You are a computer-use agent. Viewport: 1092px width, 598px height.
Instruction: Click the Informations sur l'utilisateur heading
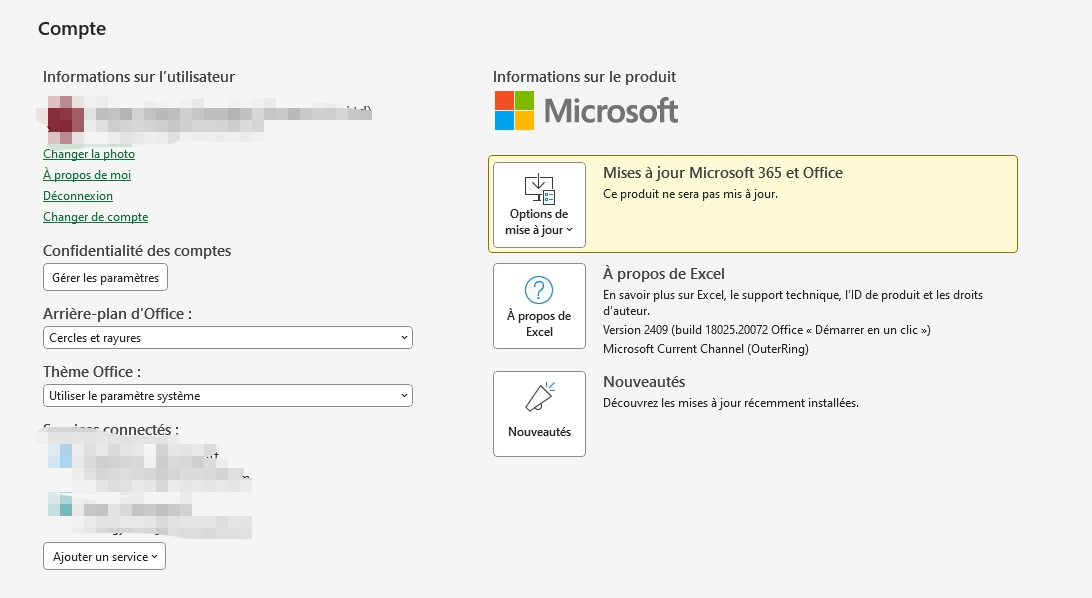(x=139, y=77)
